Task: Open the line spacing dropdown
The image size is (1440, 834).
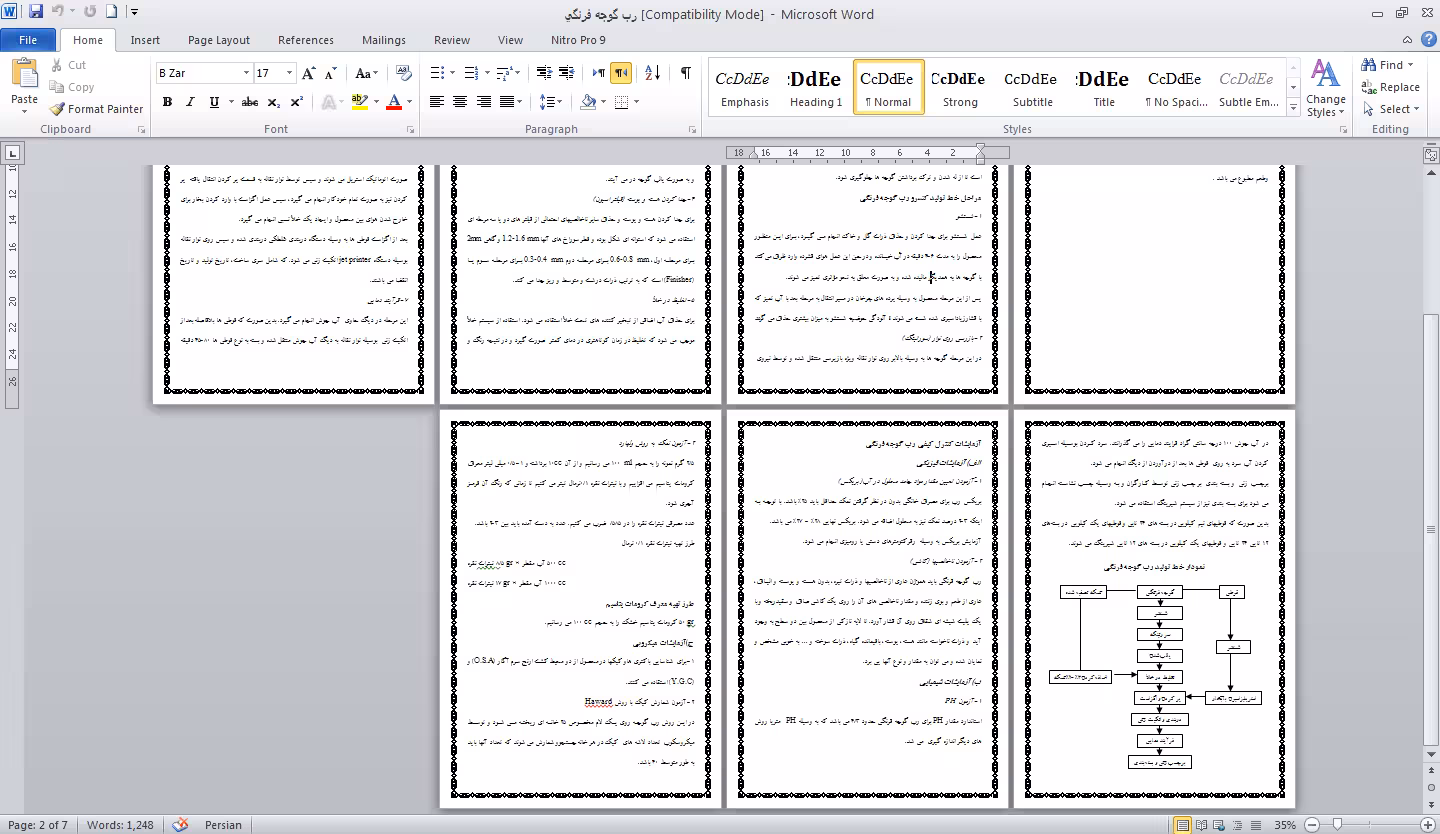Action: point(551,102)
